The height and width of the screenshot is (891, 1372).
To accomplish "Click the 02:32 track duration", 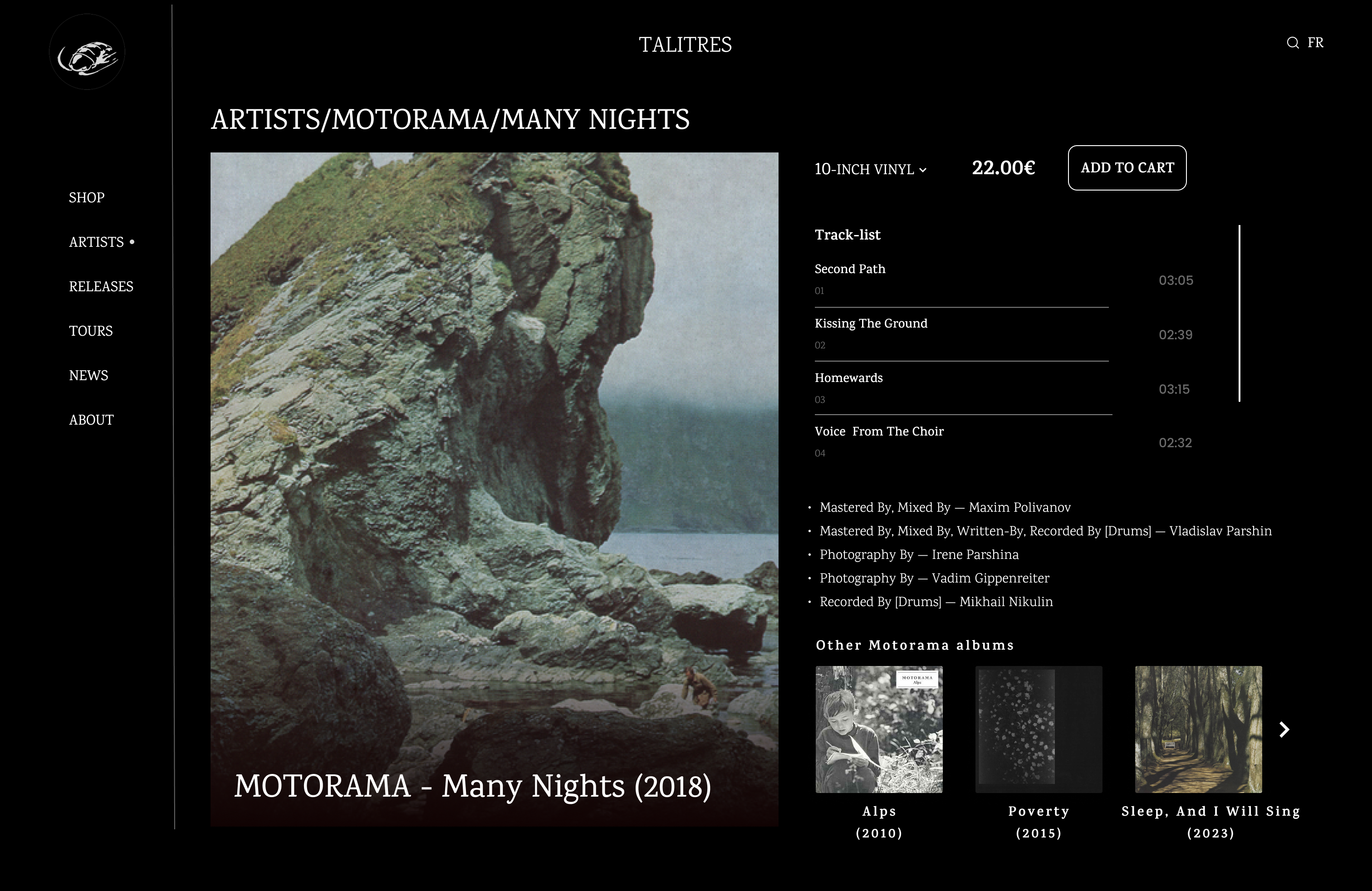I will (1176, 443).
